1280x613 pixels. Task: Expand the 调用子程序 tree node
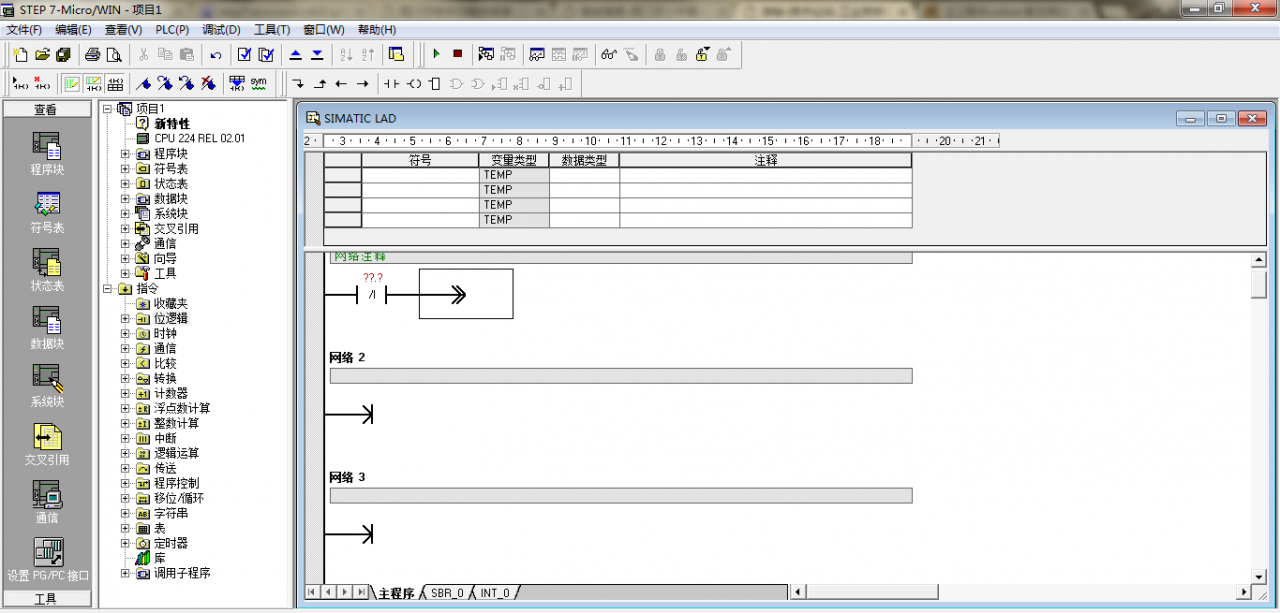[x=125, y=574]
